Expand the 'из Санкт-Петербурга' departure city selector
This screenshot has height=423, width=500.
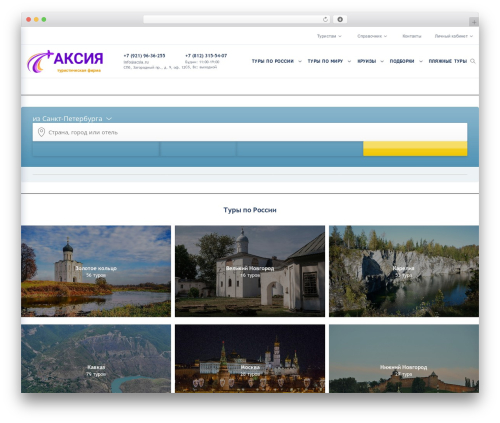coord(72,119)
